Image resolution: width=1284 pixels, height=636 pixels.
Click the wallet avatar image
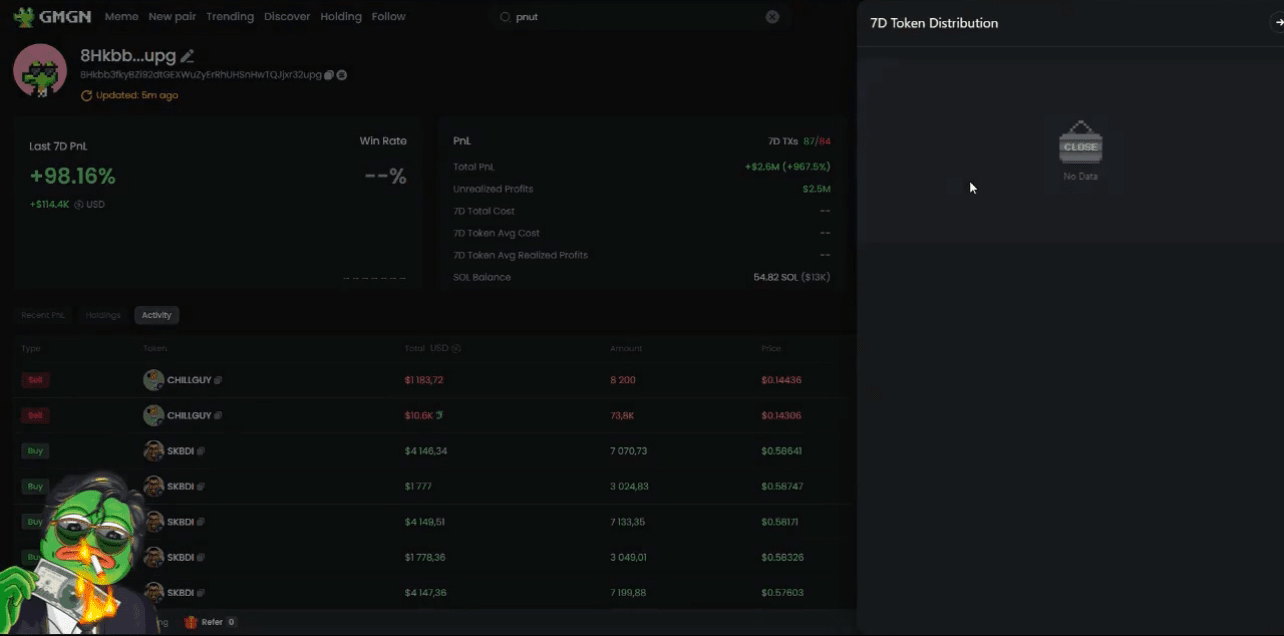click(40, 71)
